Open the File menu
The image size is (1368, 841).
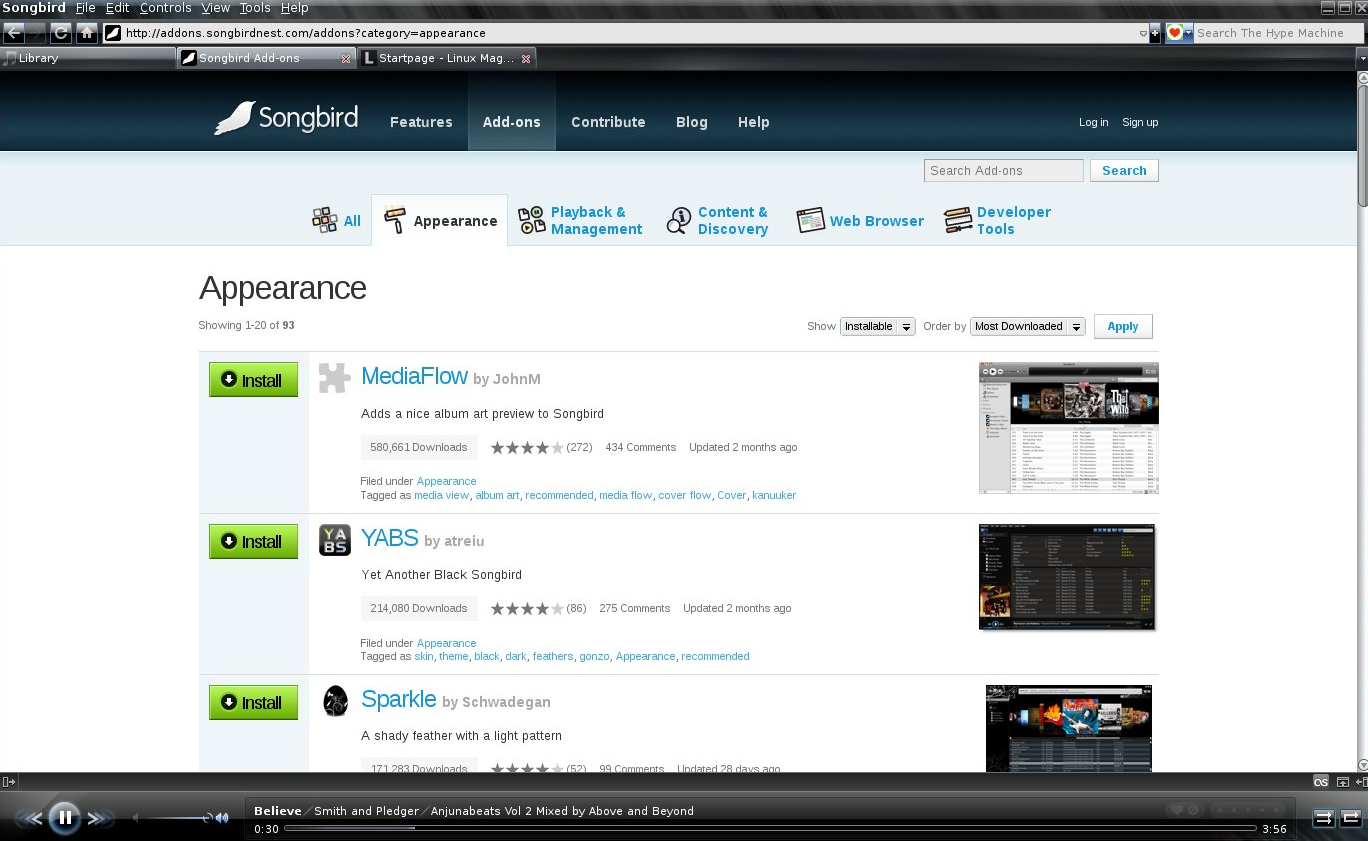click(x=86, y=8)
